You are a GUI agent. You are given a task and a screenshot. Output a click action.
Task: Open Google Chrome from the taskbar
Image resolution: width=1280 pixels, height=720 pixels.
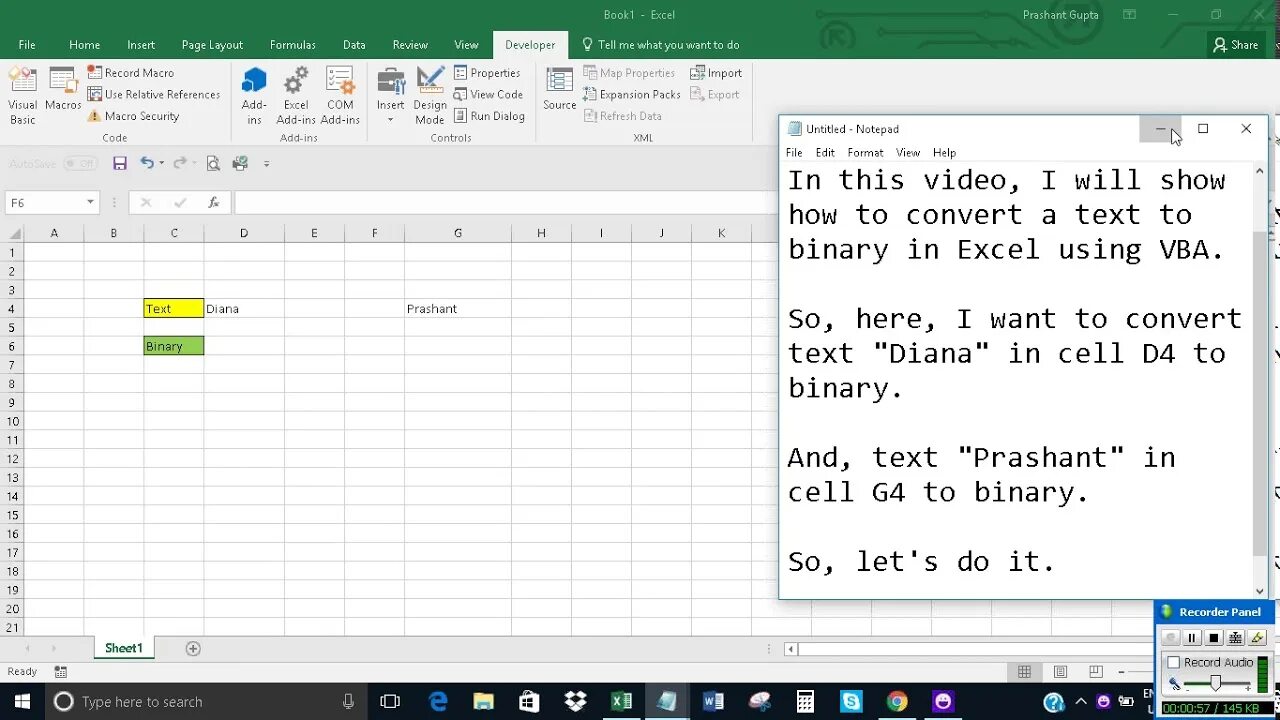pos(897,702)
